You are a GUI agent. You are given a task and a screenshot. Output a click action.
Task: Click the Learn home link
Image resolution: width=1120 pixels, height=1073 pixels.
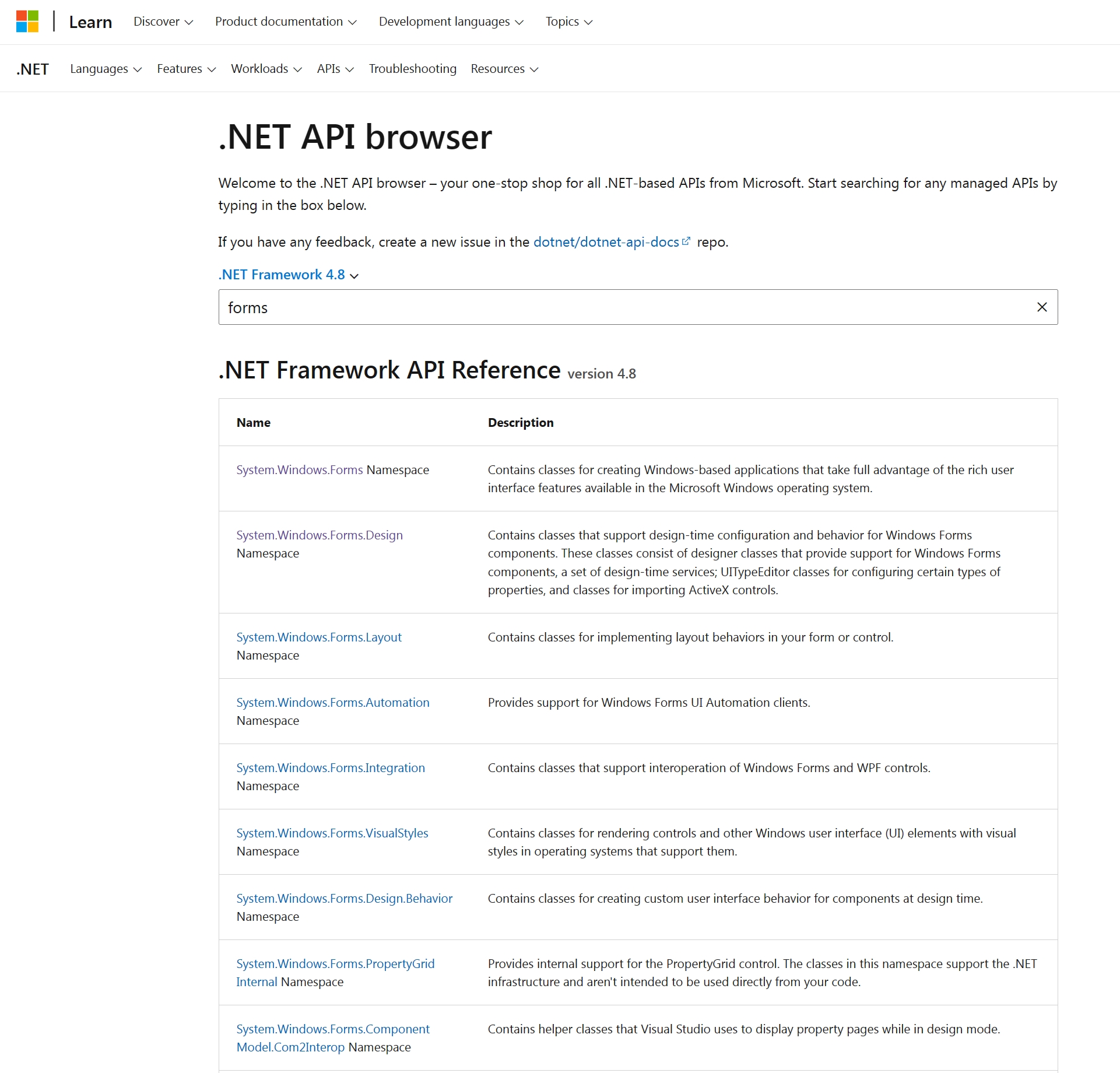coord(90,22)
